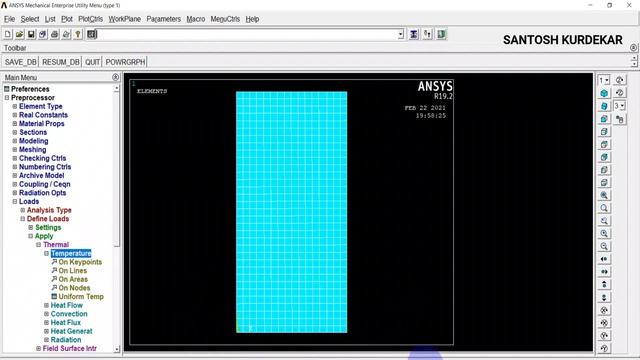640x360 pixels.
Task: Pan the model left
Action: tap(604, 259)
